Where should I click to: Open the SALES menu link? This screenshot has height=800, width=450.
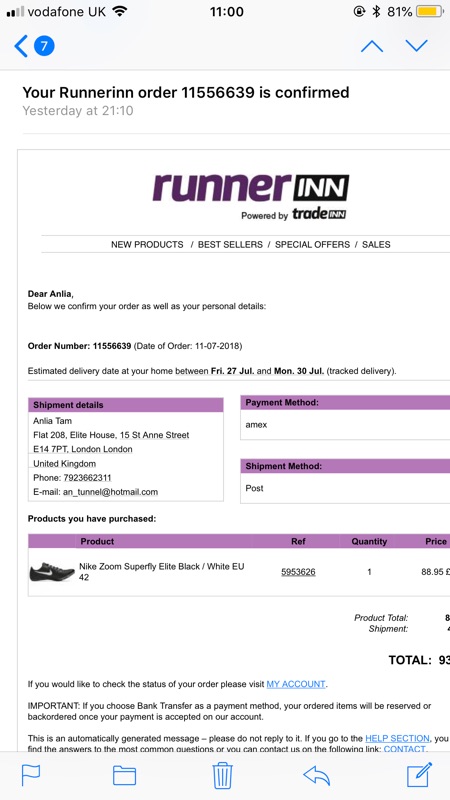[x=376, y=244]
